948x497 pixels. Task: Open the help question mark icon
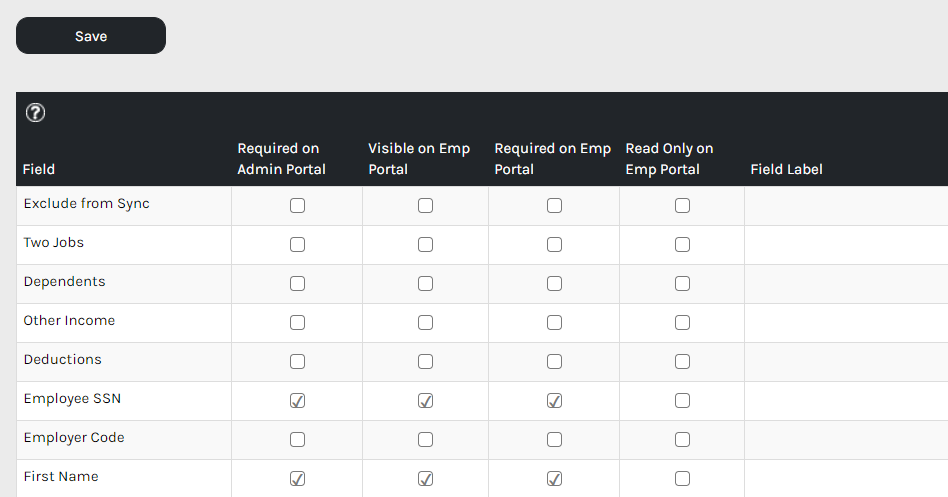[35, 113]
